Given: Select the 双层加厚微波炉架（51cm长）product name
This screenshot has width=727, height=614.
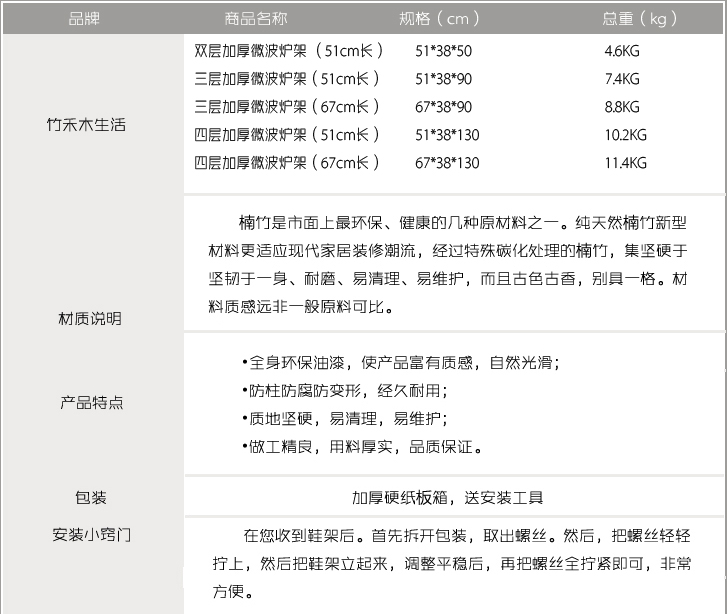Looking at the screenshot, I should [x=287, y=49].
